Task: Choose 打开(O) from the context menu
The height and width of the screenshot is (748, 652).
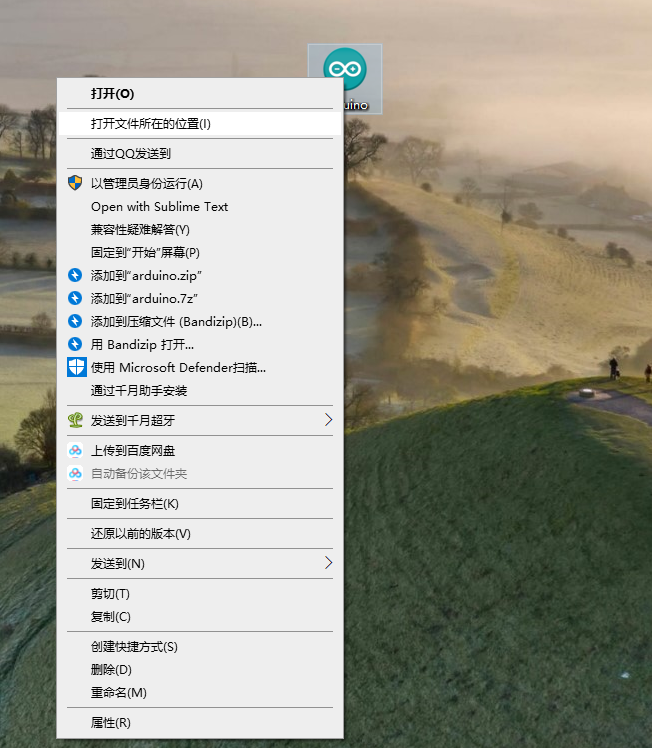Action: [x=200, y=94]
